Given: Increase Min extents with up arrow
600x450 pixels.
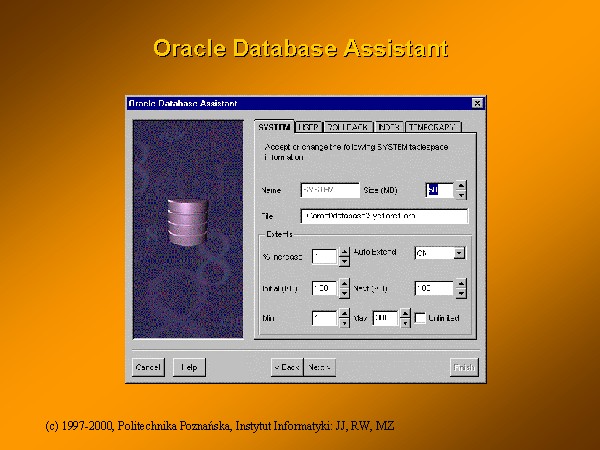Looking at the screenshot, I should tap(344, 313).
